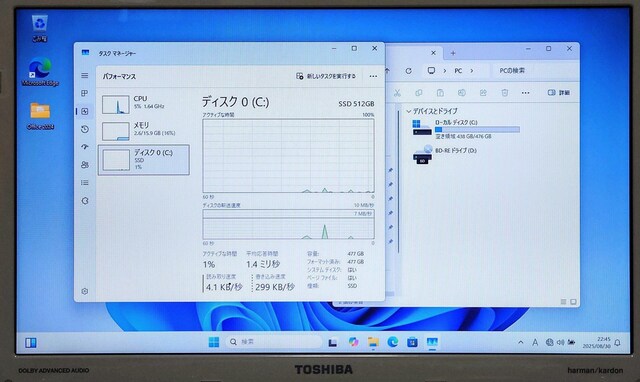Select the Office2024 folder on desktop
Image resolution: width=640 pixels, height=382 pixels.
(40, 116)
